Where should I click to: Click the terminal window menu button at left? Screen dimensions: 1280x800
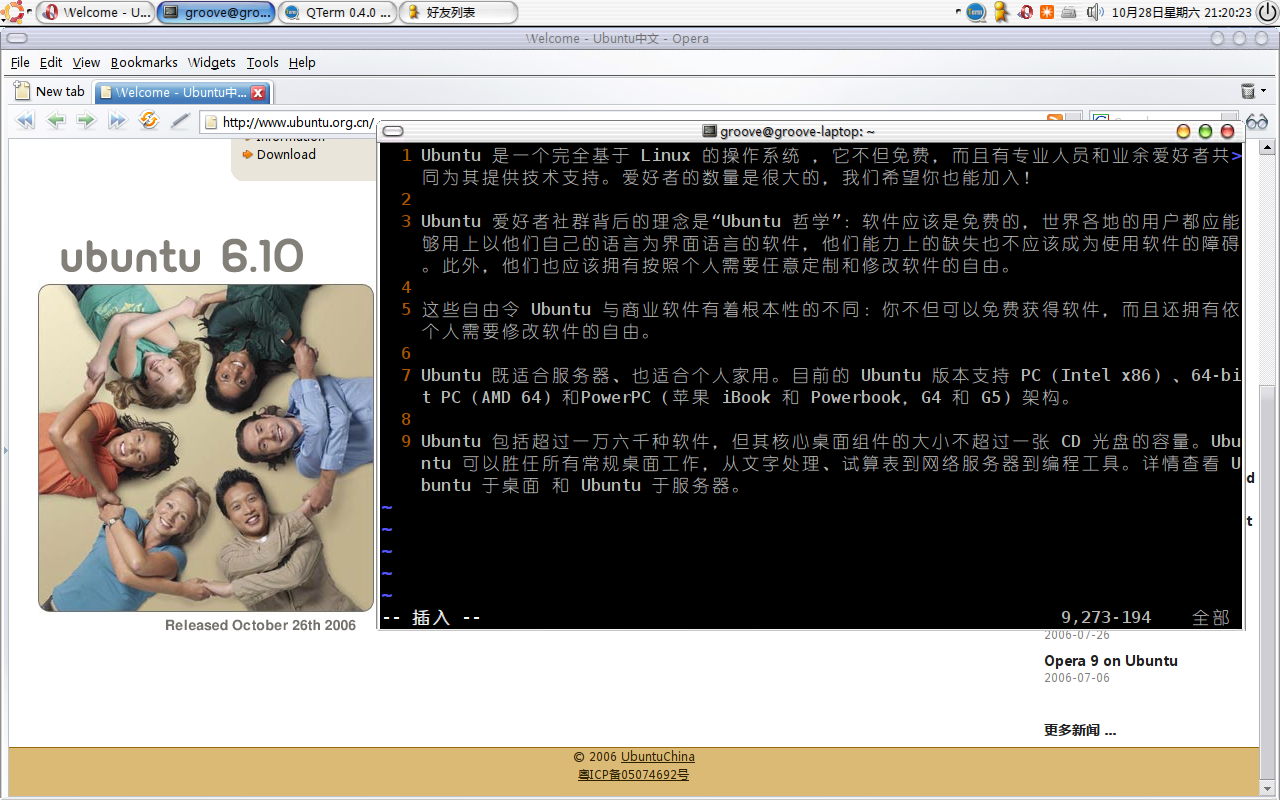pos(394,131)
